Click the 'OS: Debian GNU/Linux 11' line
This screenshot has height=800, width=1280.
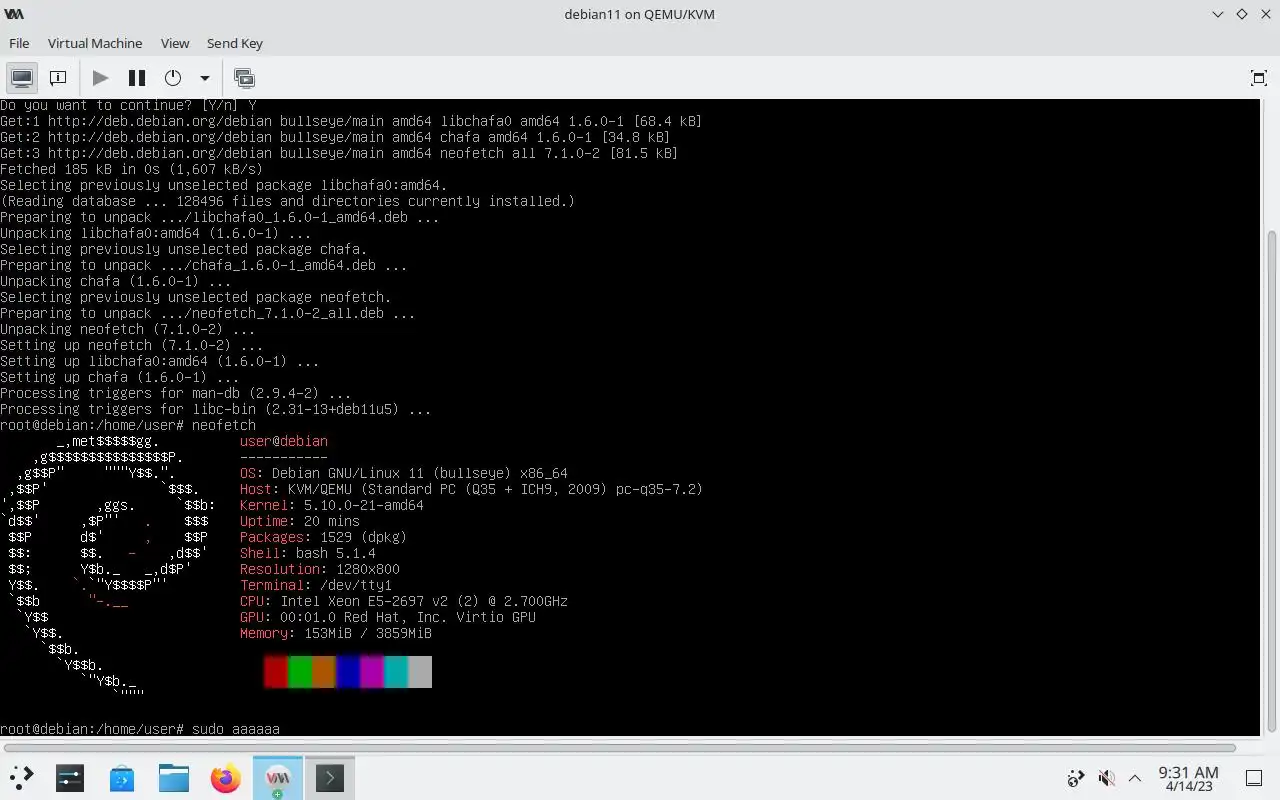404,473
